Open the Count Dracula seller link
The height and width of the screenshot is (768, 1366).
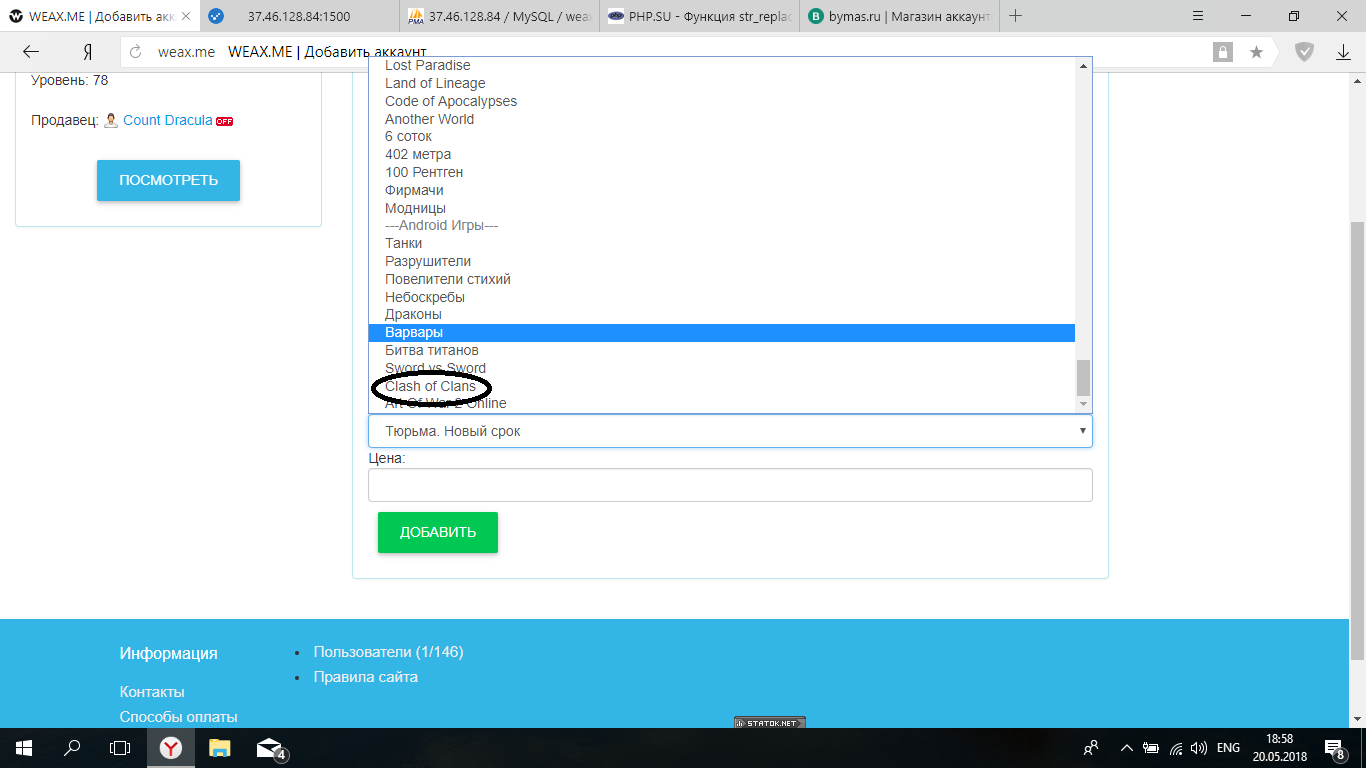pos(167,120)
